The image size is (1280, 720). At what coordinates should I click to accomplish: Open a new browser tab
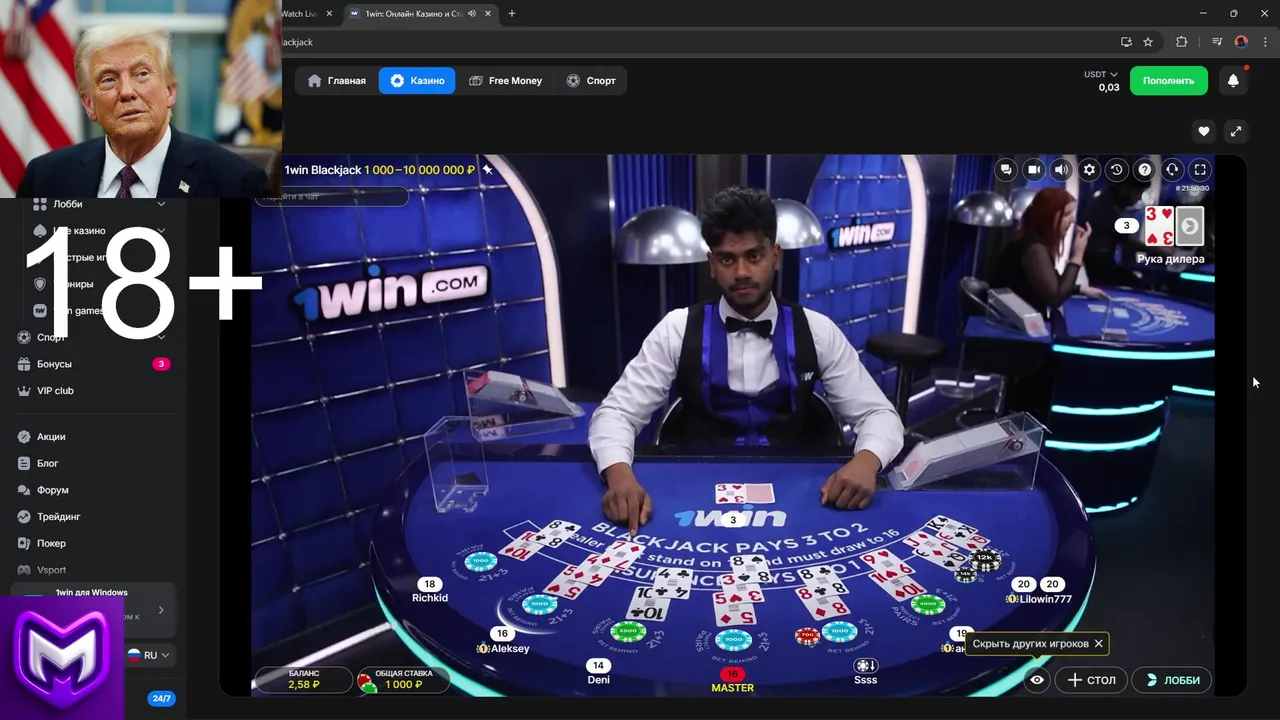(x=512, y=14)
